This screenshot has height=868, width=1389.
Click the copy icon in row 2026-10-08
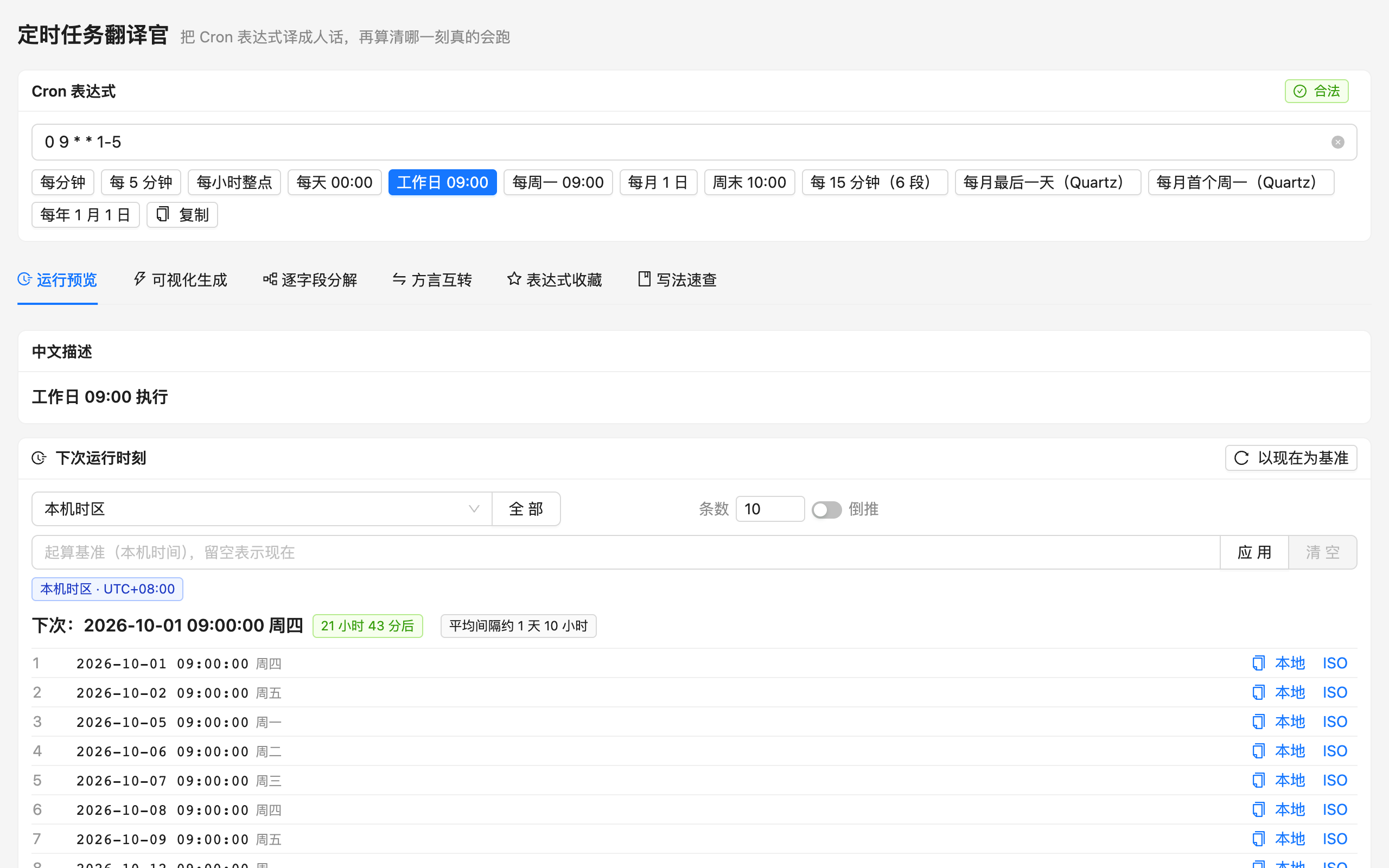point(1258,809)
